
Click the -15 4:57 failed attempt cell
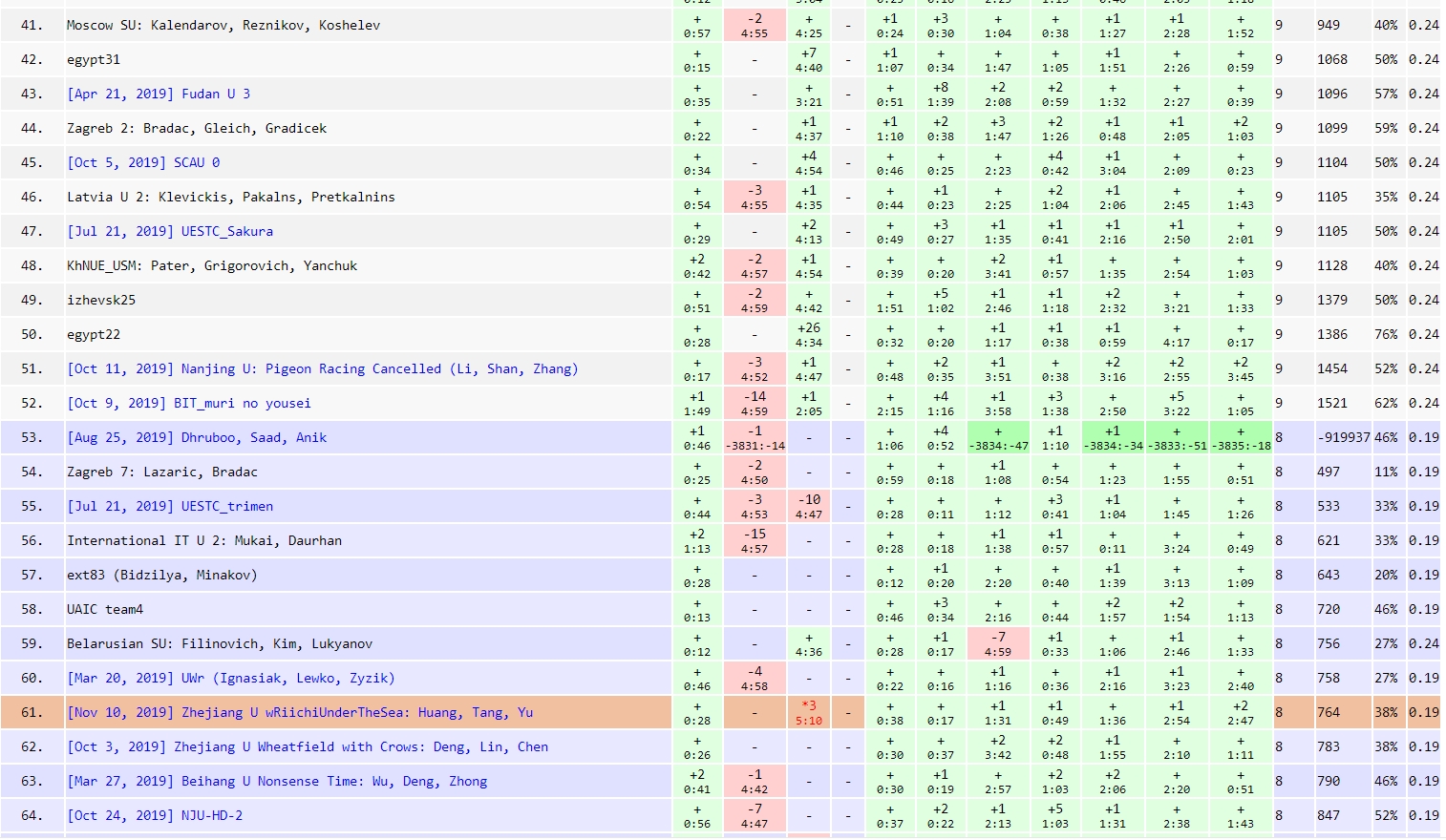pyautogui.click(x=754, y=541)
